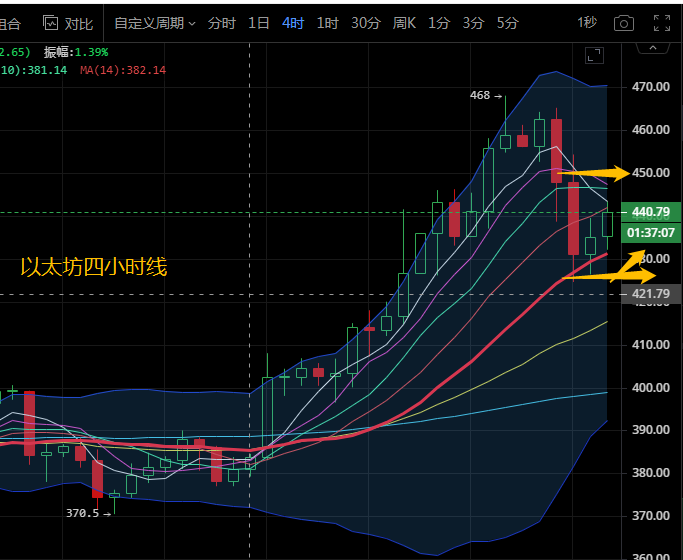This screenshot has height=560, width=683.
Task: Switch chart to the 1时 timeframe
Action: pos(327,22)
